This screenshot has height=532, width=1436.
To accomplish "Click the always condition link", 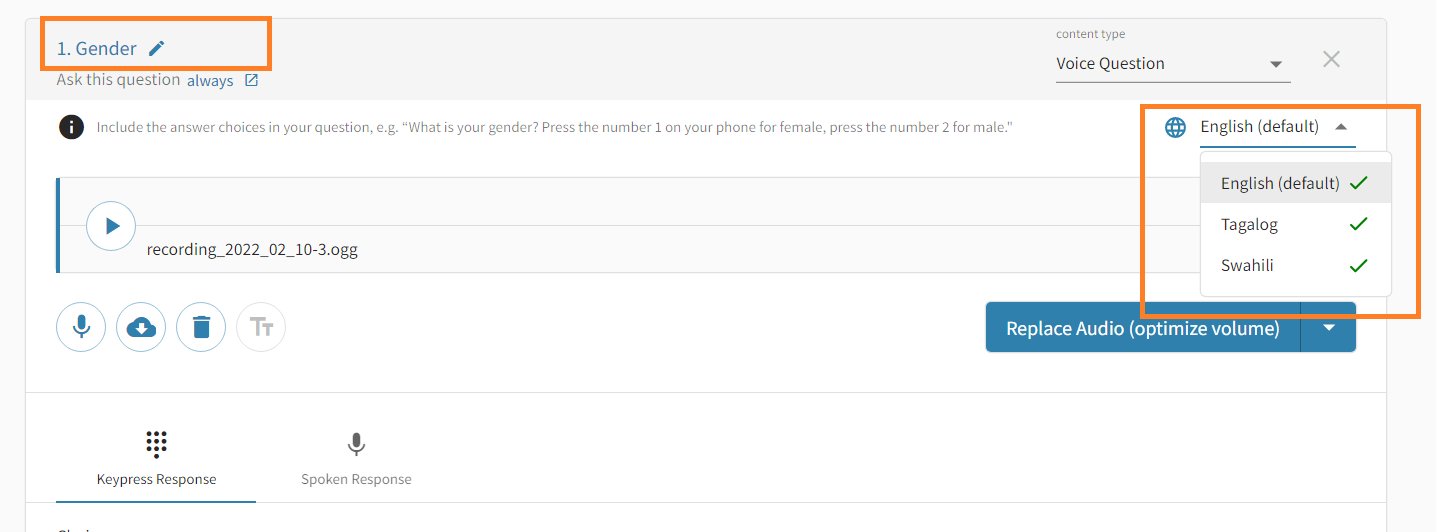I will (210, 81).
